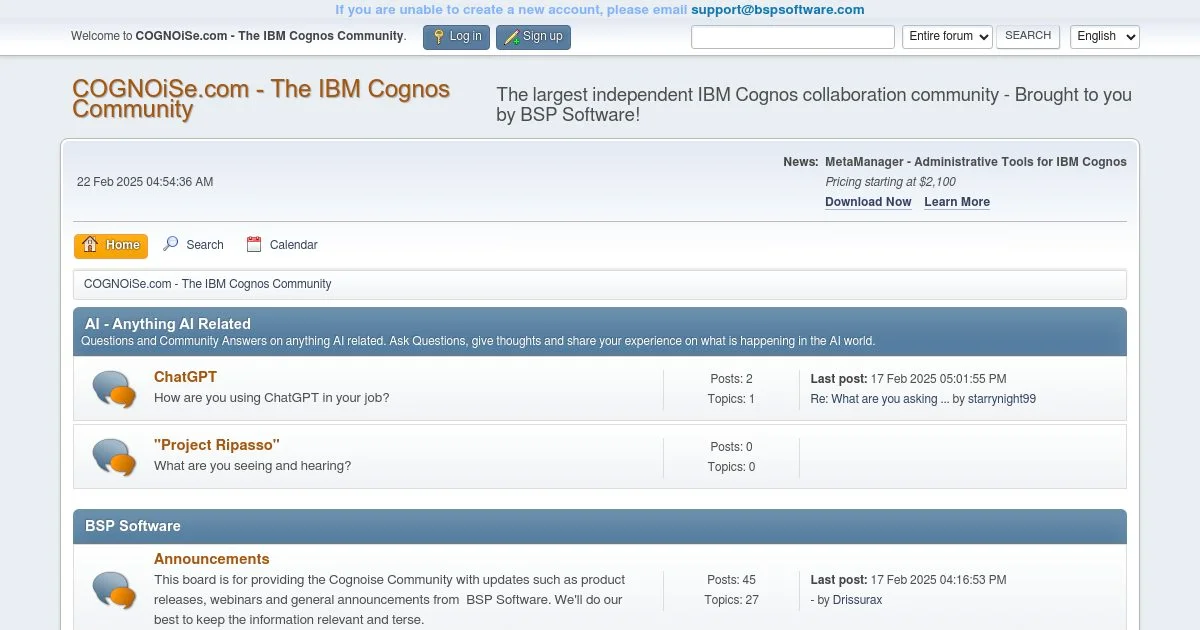Click "What are you seeing and hearing?" description

tap(252, 466)
